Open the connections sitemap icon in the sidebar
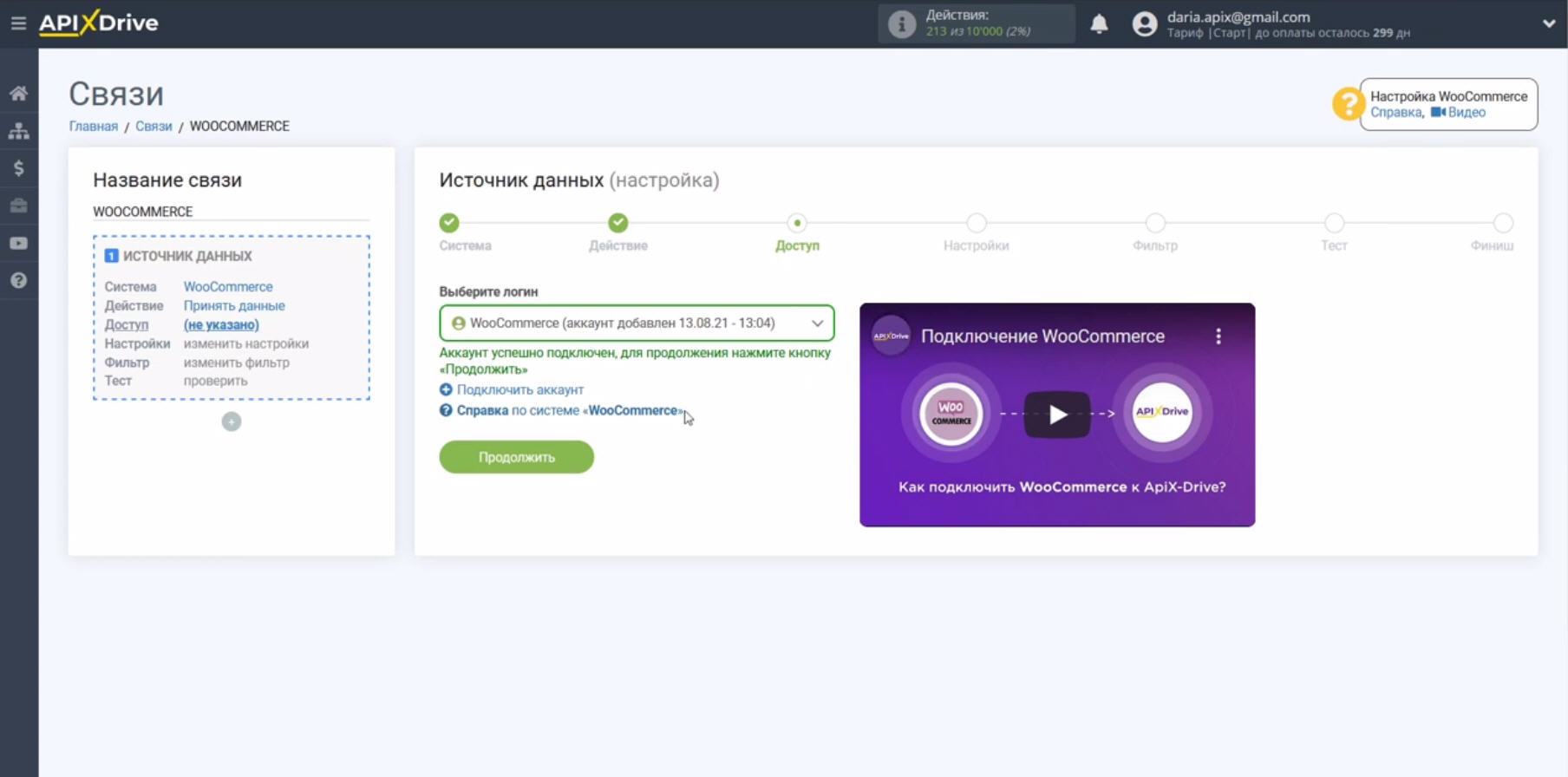The image size is (1568, 777). click(18, 131)
